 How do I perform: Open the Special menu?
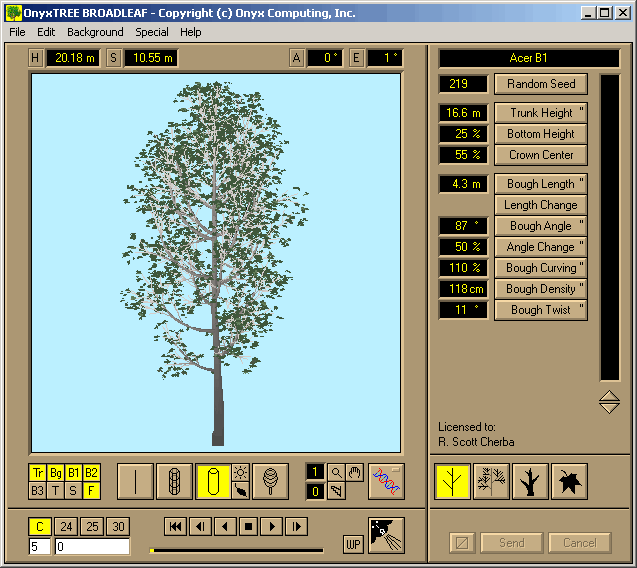pos(152,32)
